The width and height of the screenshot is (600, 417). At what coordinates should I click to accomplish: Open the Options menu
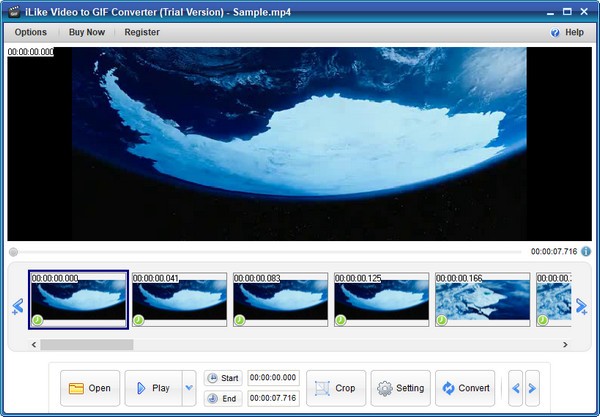[x=30, y=32]
